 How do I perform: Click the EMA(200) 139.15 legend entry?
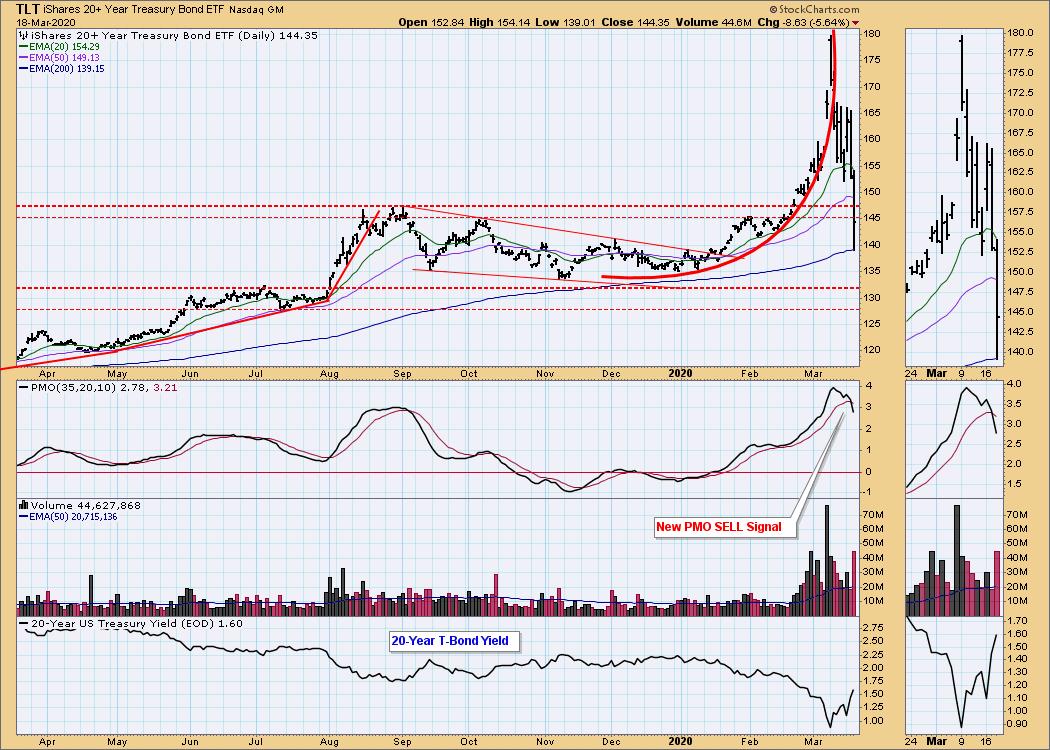coord(62,68)
